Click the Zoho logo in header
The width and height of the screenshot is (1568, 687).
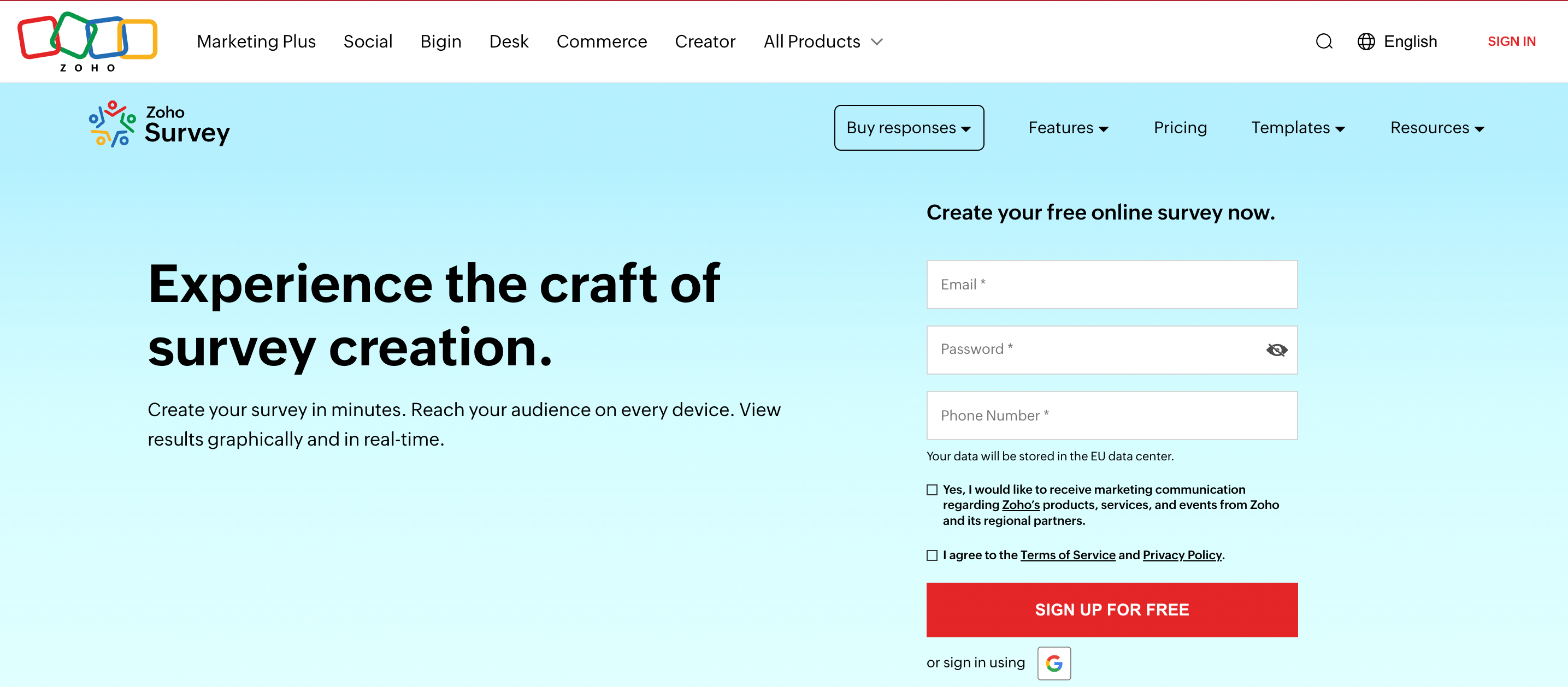[x=87, y=42]
